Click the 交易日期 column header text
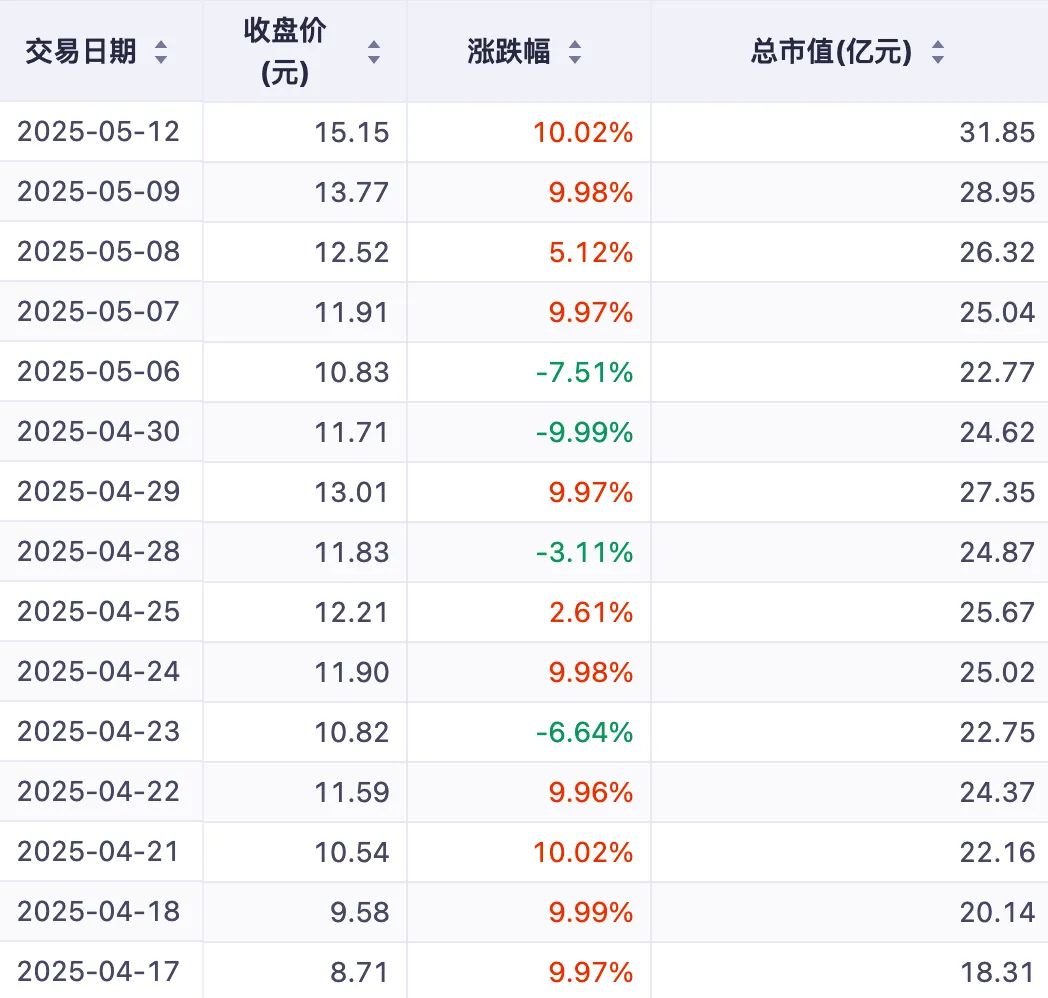This screenshot has height=998, width=1048. (x=80, y=52)
